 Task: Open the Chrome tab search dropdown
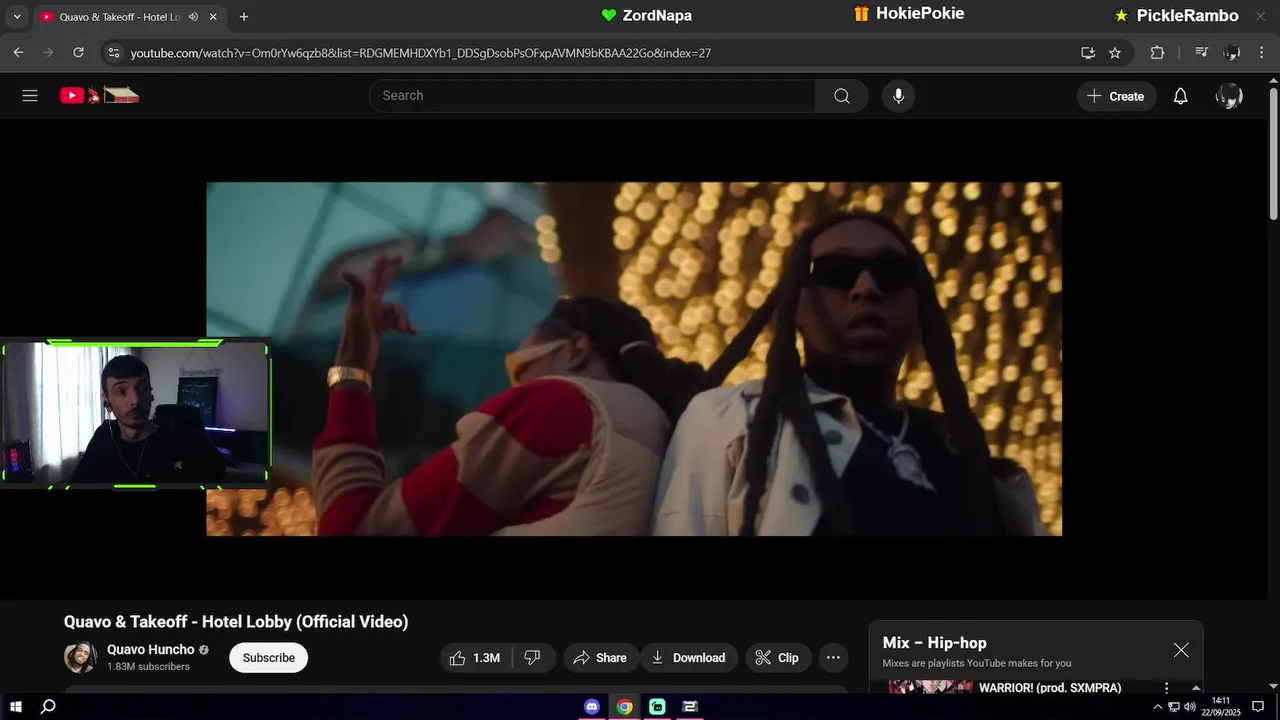[x=16, y=17]
